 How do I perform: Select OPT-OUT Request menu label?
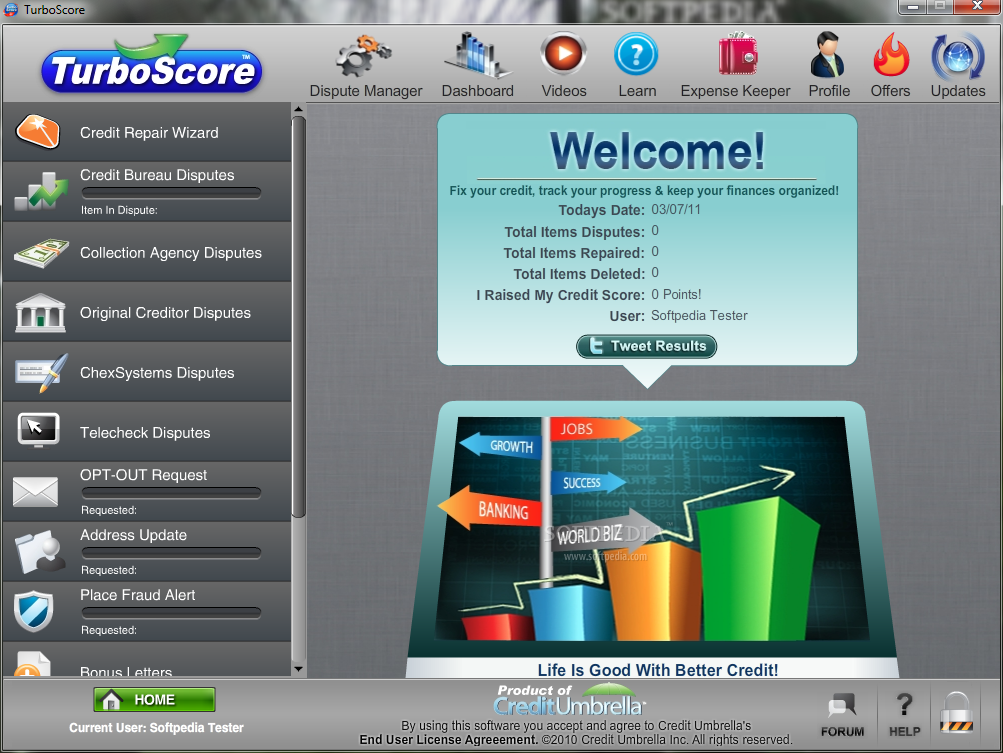143,475
